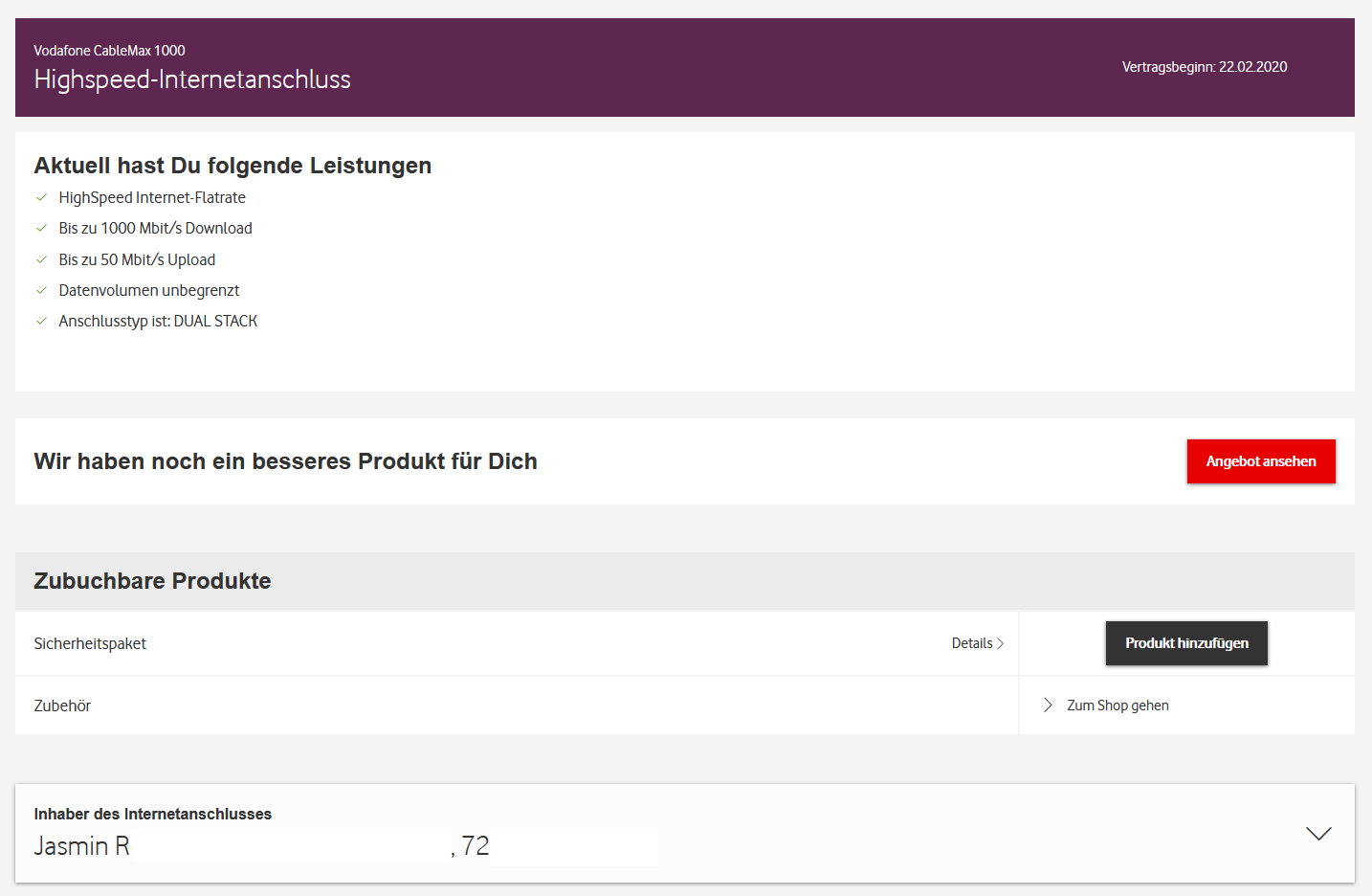Screen dimensions: 1372x896
Task: Open the Details link for Sicherheitspaket
Action: [x=972, y=643]
